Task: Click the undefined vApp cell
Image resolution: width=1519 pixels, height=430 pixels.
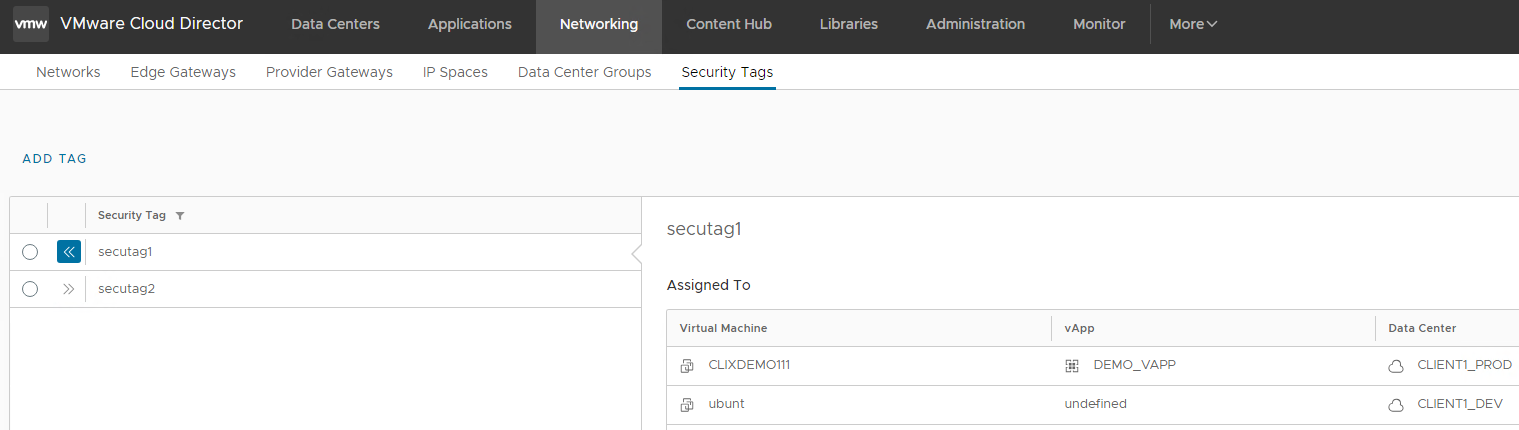Action: pyautogui.click(x=1096, y=404)
